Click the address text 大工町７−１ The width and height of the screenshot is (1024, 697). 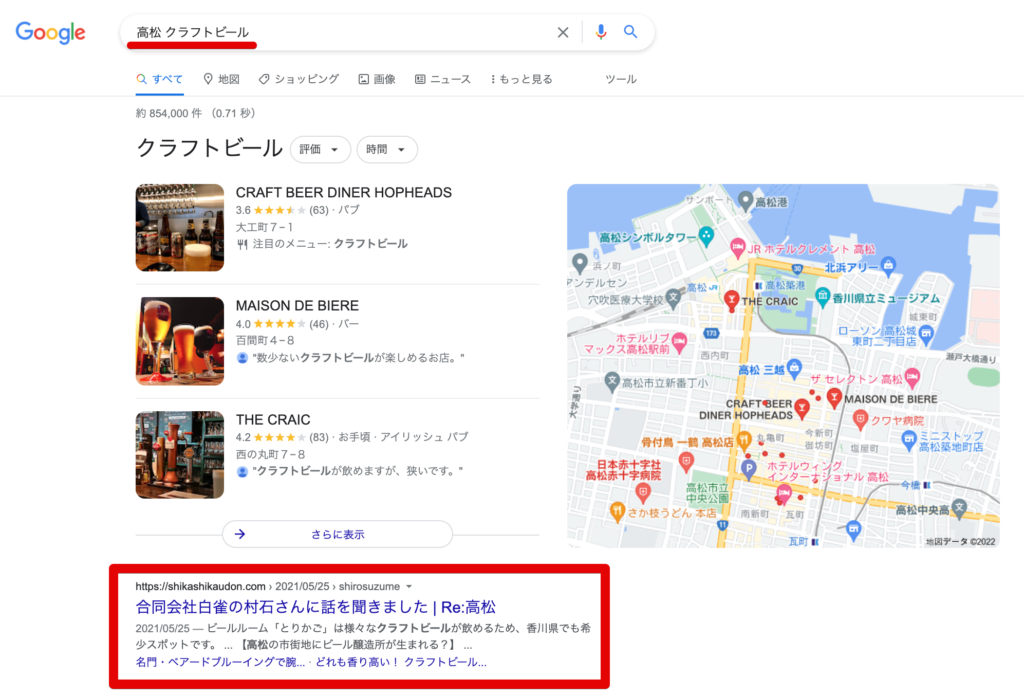[264, 227]
